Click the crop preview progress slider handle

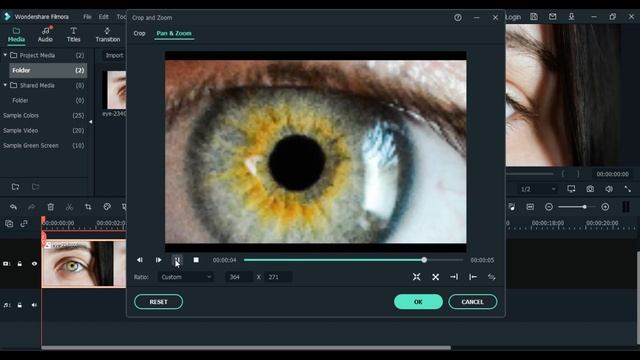coord(424,260)
